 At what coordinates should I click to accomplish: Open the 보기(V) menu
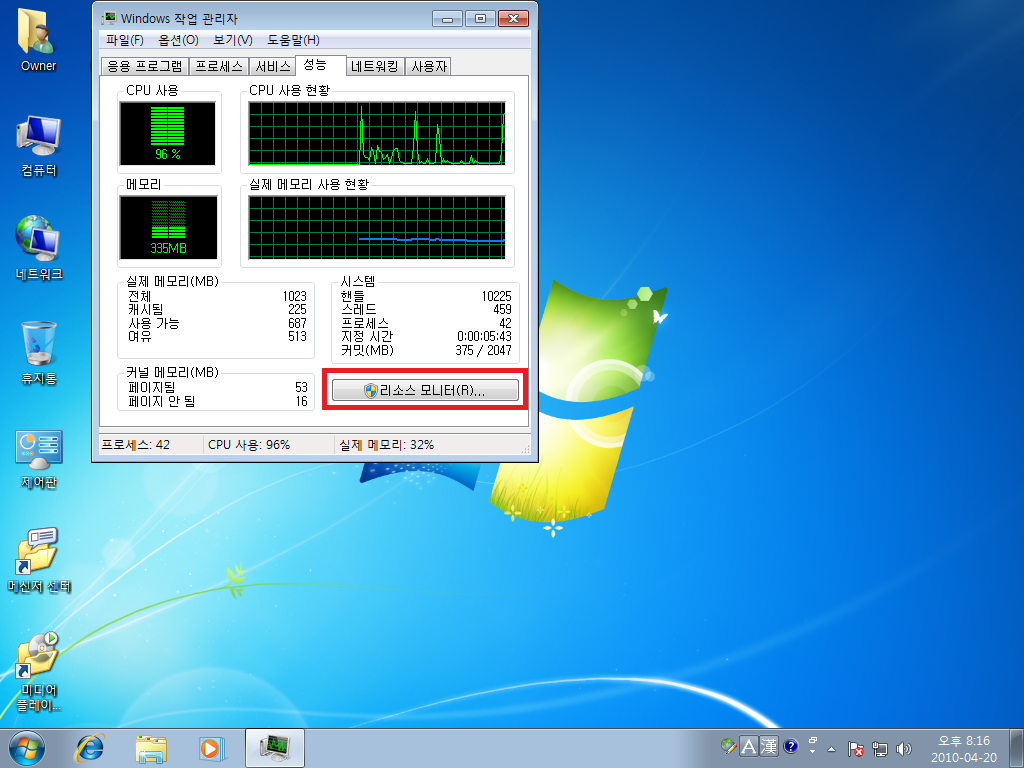(x=232, y=40)
